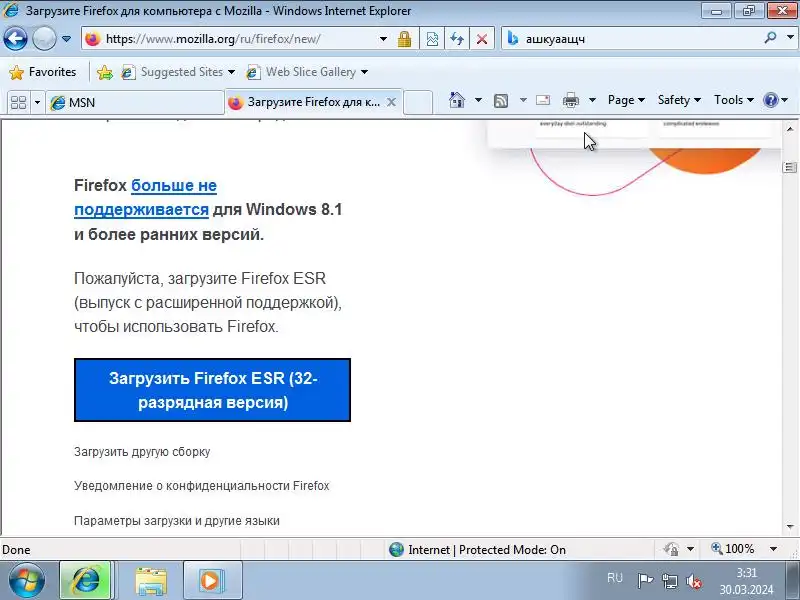This screenshot has width=800, height=600.
Task: Open a new blank tab
Action: coord(418,102)
